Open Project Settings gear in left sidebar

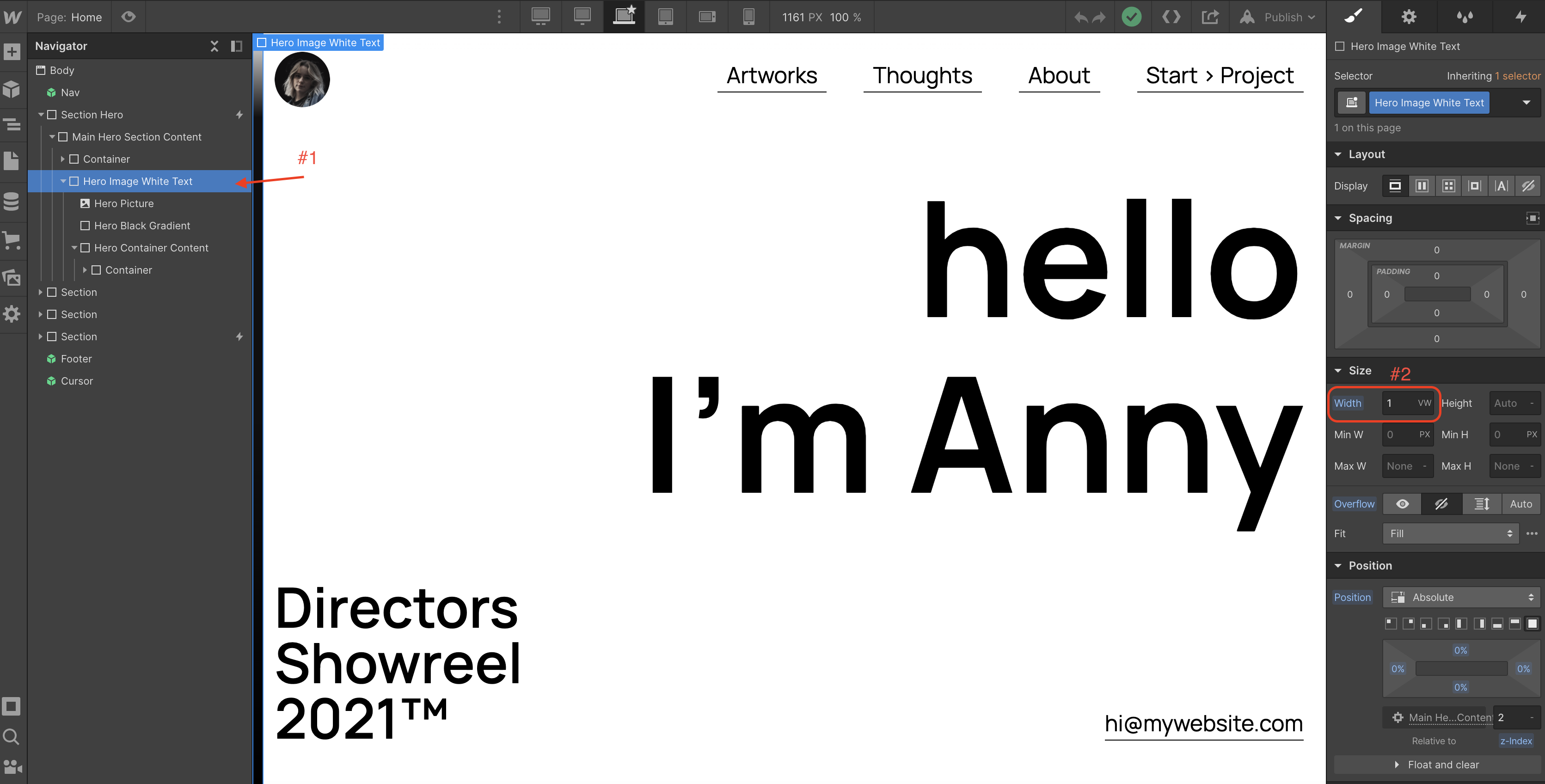pos(12,314)
